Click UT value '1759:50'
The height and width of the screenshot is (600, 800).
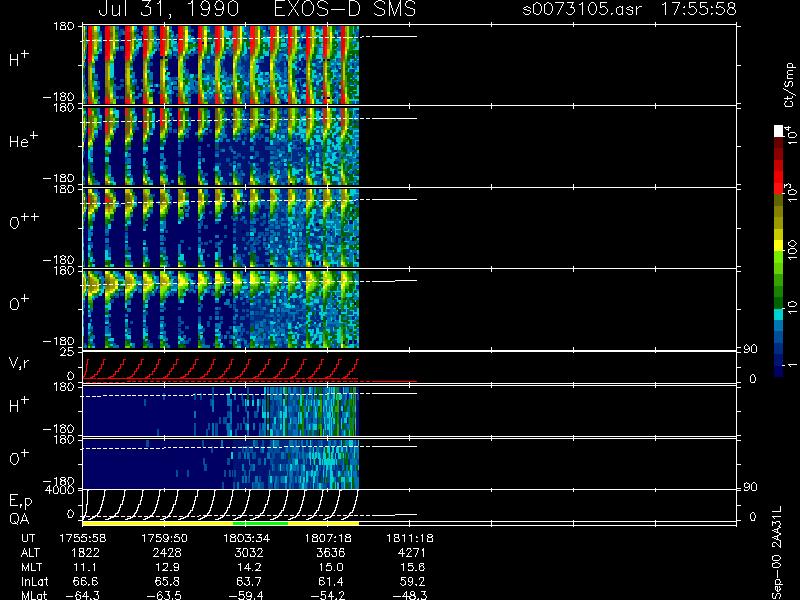tap(164, 538)
